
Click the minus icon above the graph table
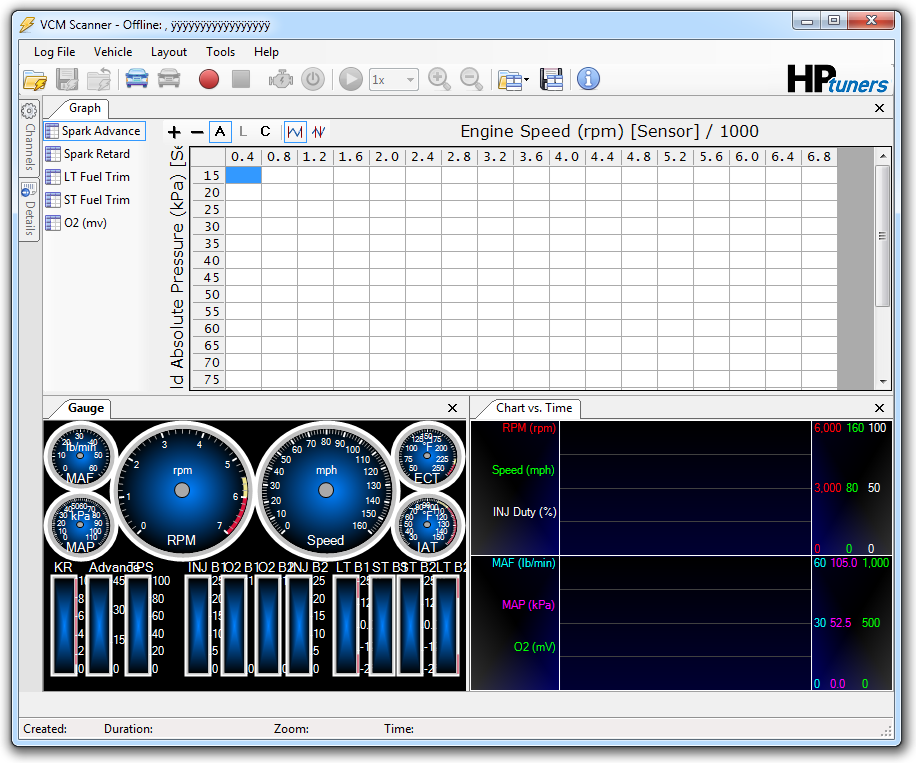point(197,132)
